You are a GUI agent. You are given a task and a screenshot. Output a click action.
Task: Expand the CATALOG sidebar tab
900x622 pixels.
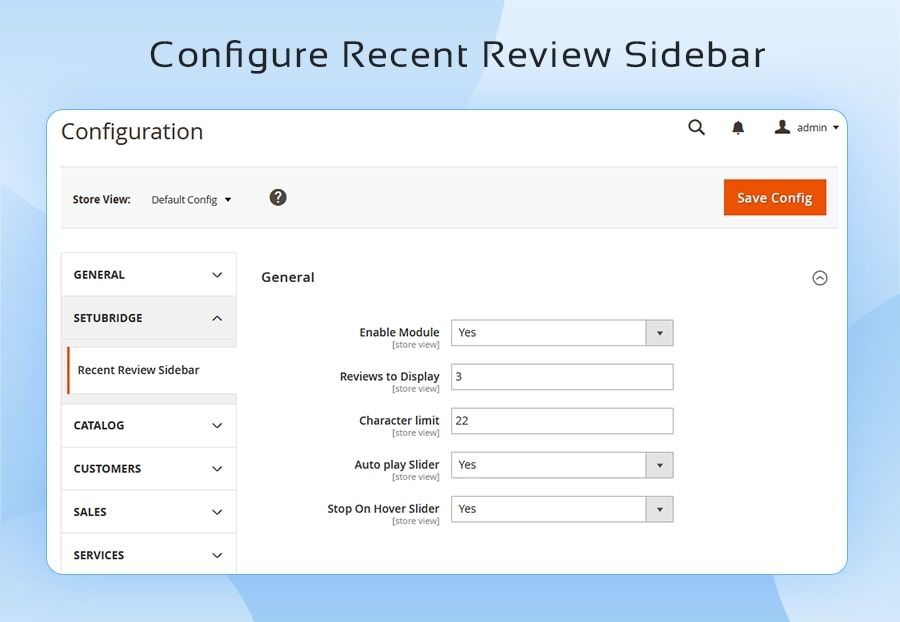coord(148,425)
